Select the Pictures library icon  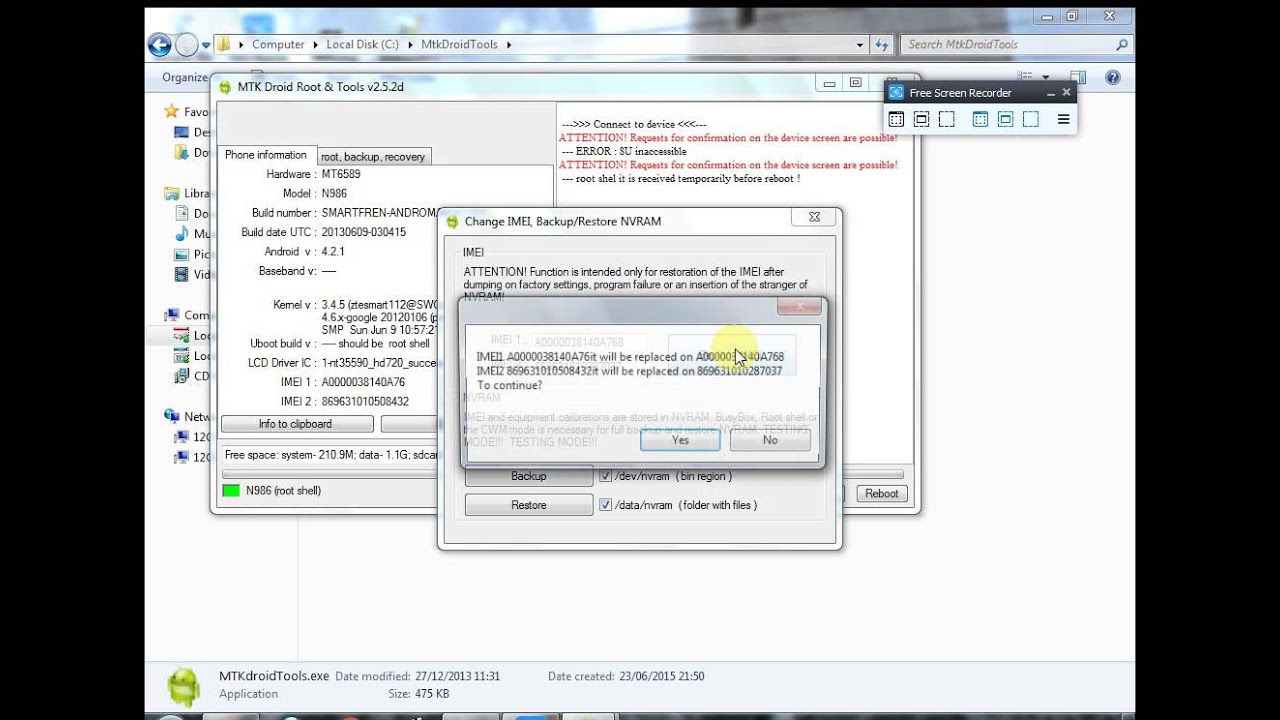pyautogui.click(x=181, y=254)
